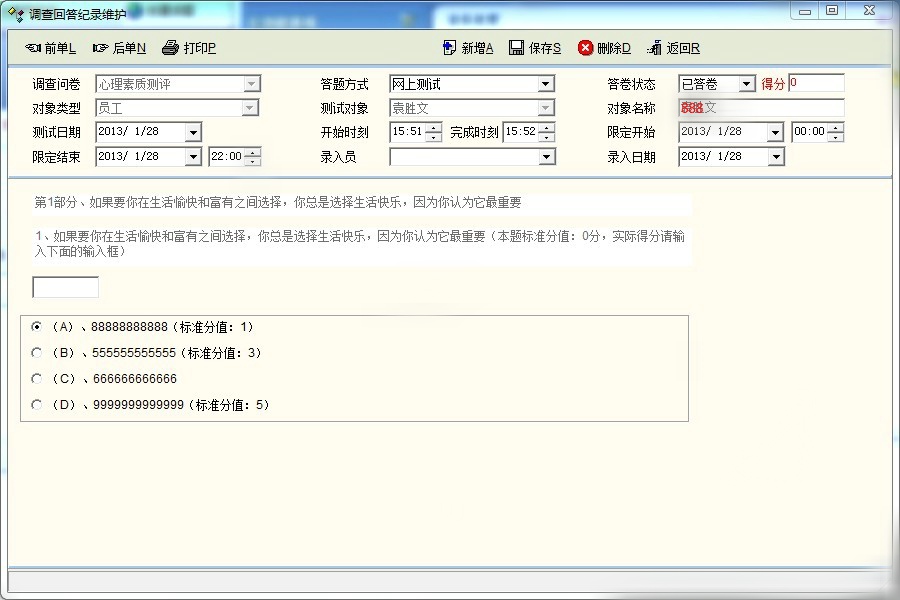900x600 pixels.
Task: Expand the 录入日期 date picker
Action: click(776, 156)
